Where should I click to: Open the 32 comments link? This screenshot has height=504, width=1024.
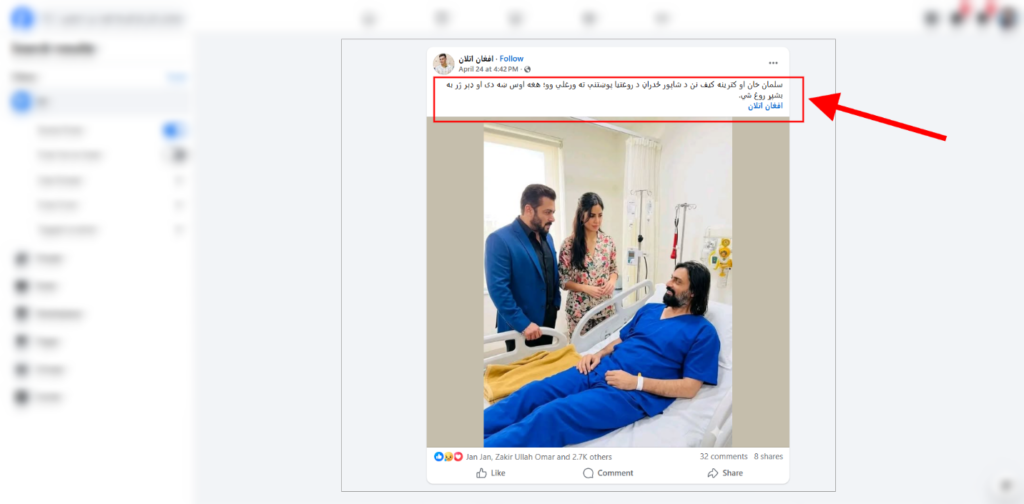[x=724, y=456]
